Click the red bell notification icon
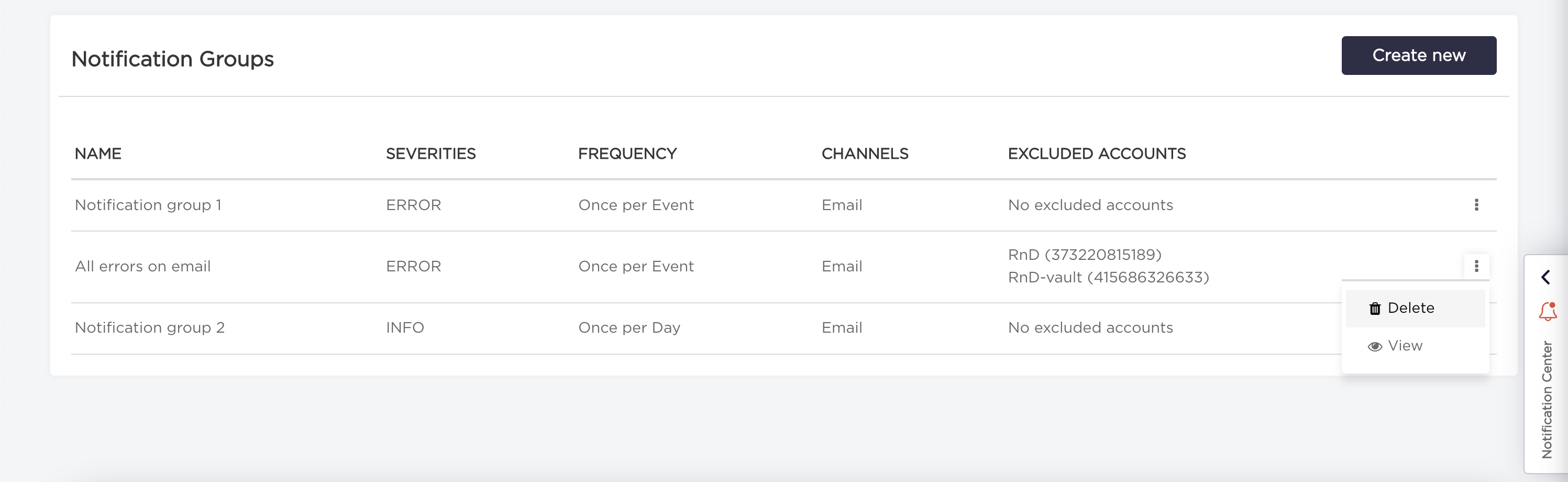The width and height of the screenshot is (1568, 482). 1547,311
